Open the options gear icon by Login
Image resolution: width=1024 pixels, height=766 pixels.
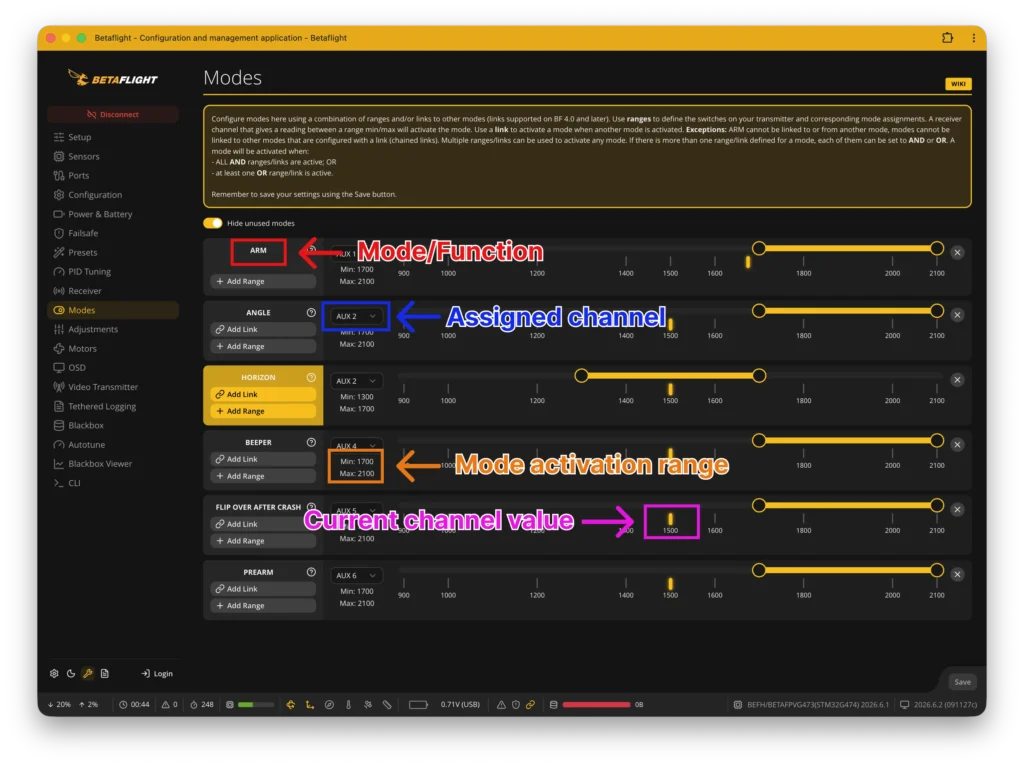point(54,673)
